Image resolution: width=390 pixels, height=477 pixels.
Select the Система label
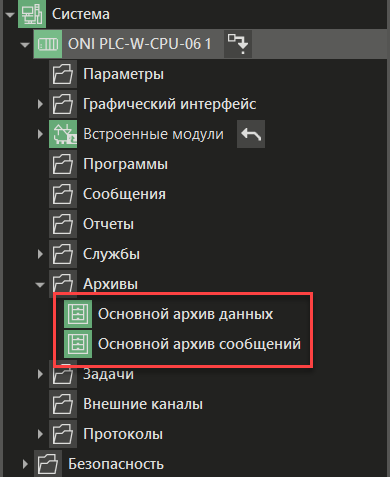81,14
